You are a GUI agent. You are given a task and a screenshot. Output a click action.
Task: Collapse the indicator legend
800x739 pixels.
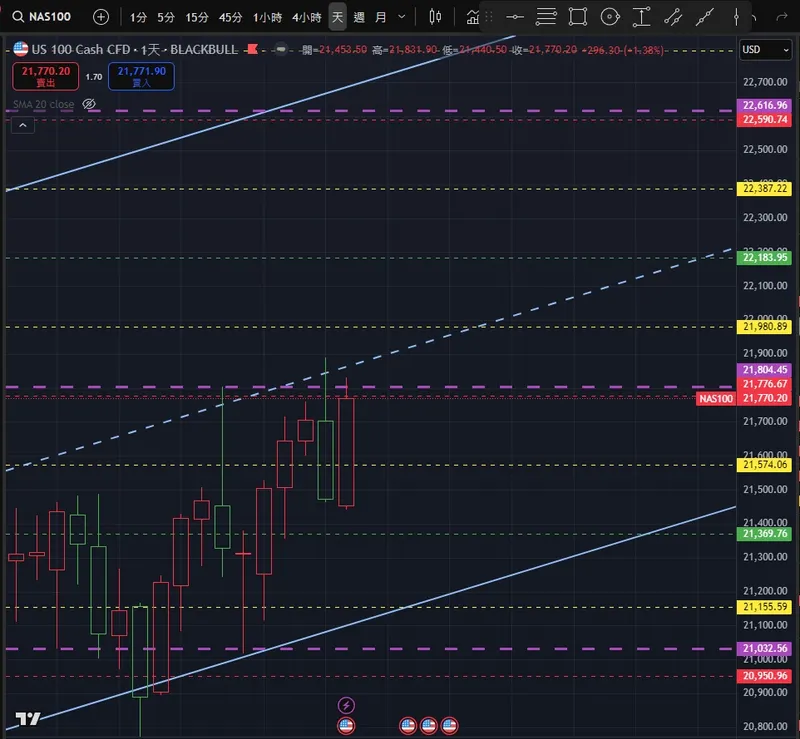[x=23, y=125]
